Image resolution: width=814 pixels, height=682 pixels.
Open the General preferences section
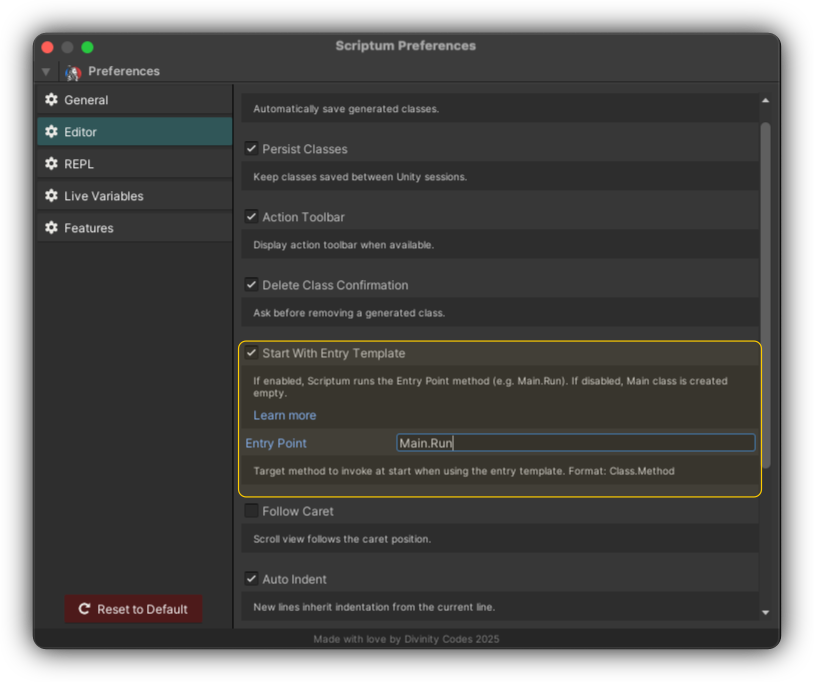coord(135,100)
